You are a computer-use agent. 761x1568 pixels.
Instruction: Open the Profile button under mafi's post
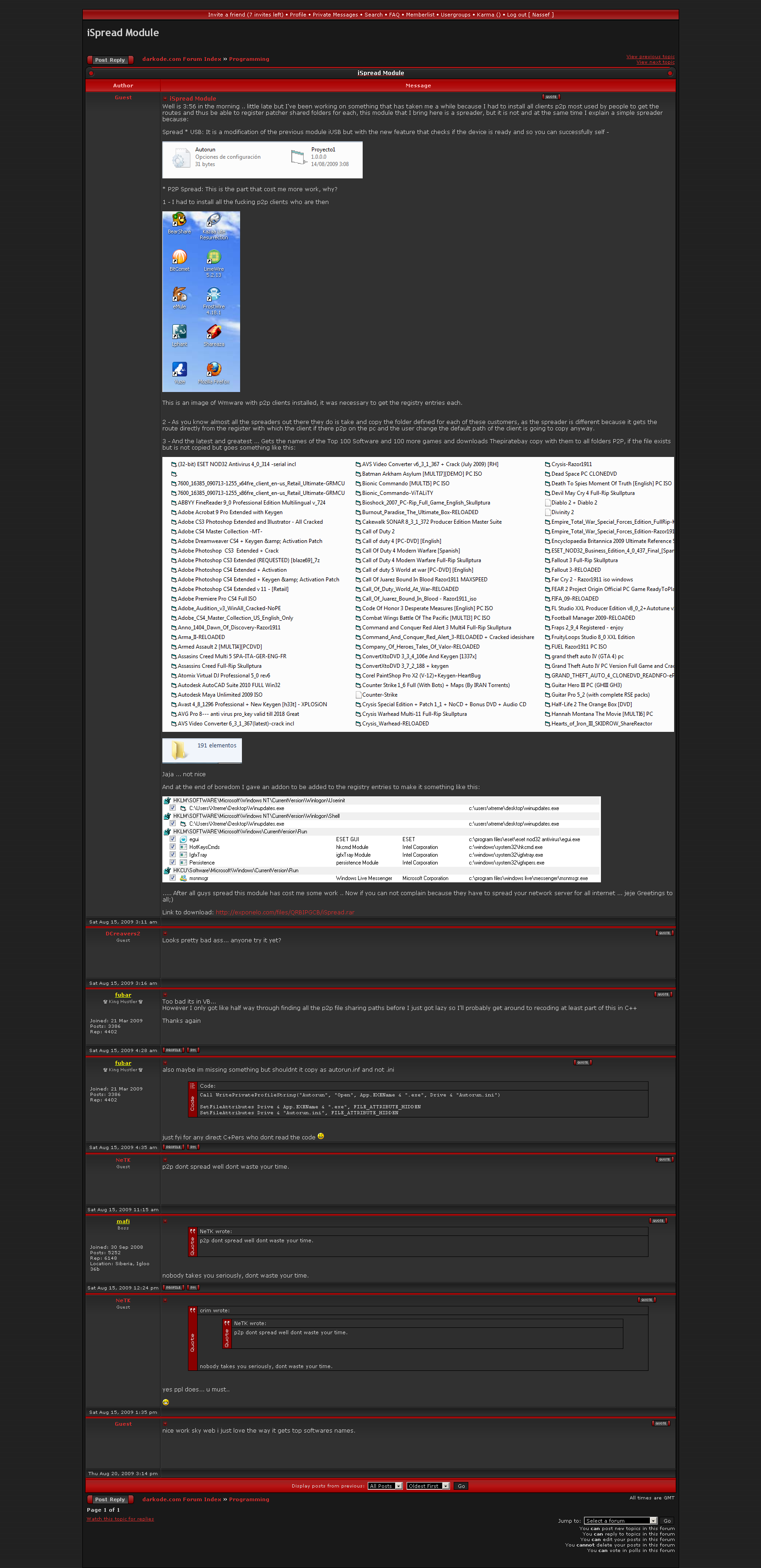[173, 1288]
